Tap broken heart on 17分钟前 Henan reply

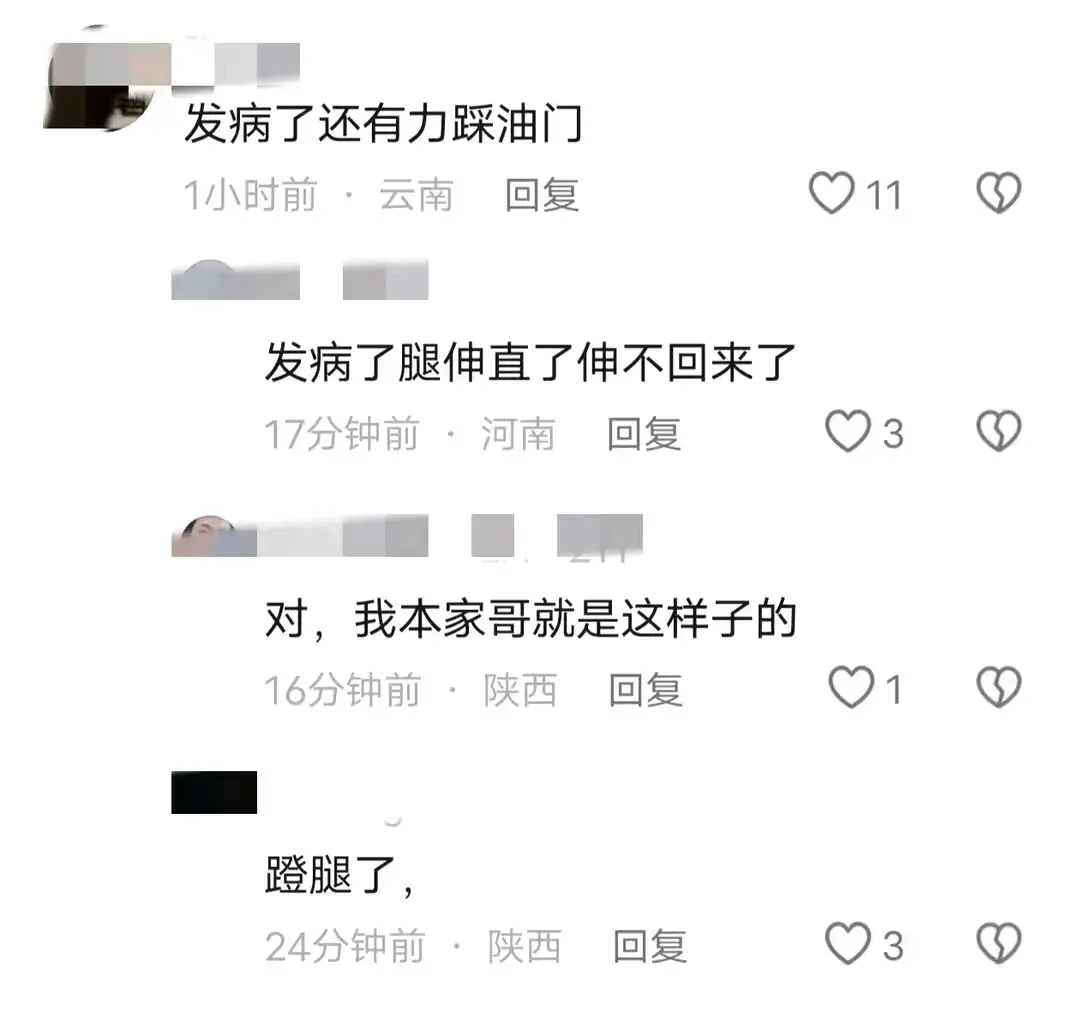[x=999, y=431]
